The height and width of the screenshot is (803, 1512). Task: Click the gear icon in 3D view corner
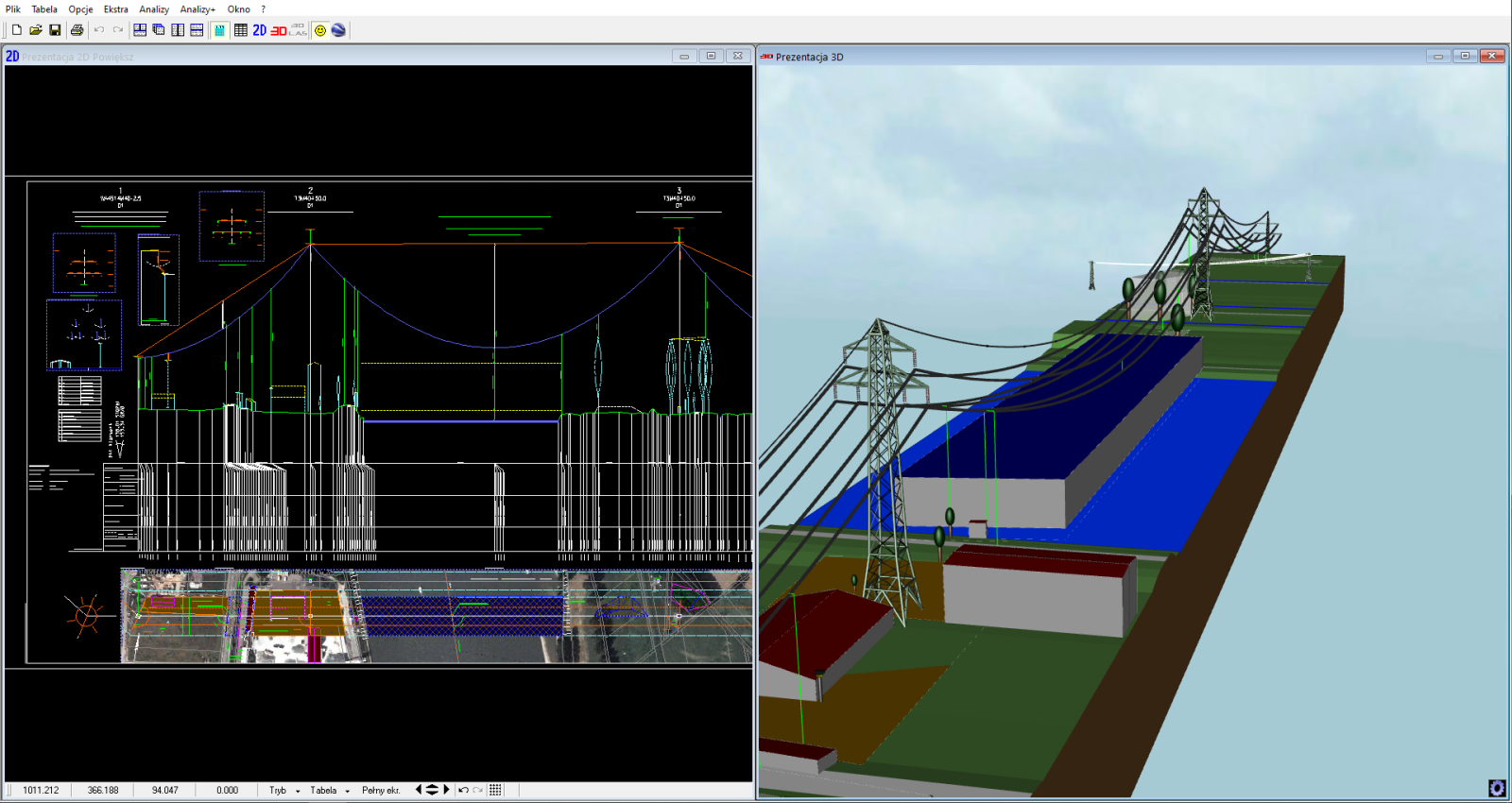(x=1497, y=788)
